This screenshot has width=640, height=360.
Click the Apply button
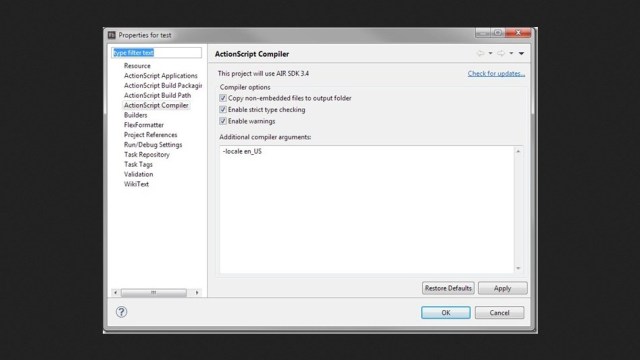(x=502, y=288)
